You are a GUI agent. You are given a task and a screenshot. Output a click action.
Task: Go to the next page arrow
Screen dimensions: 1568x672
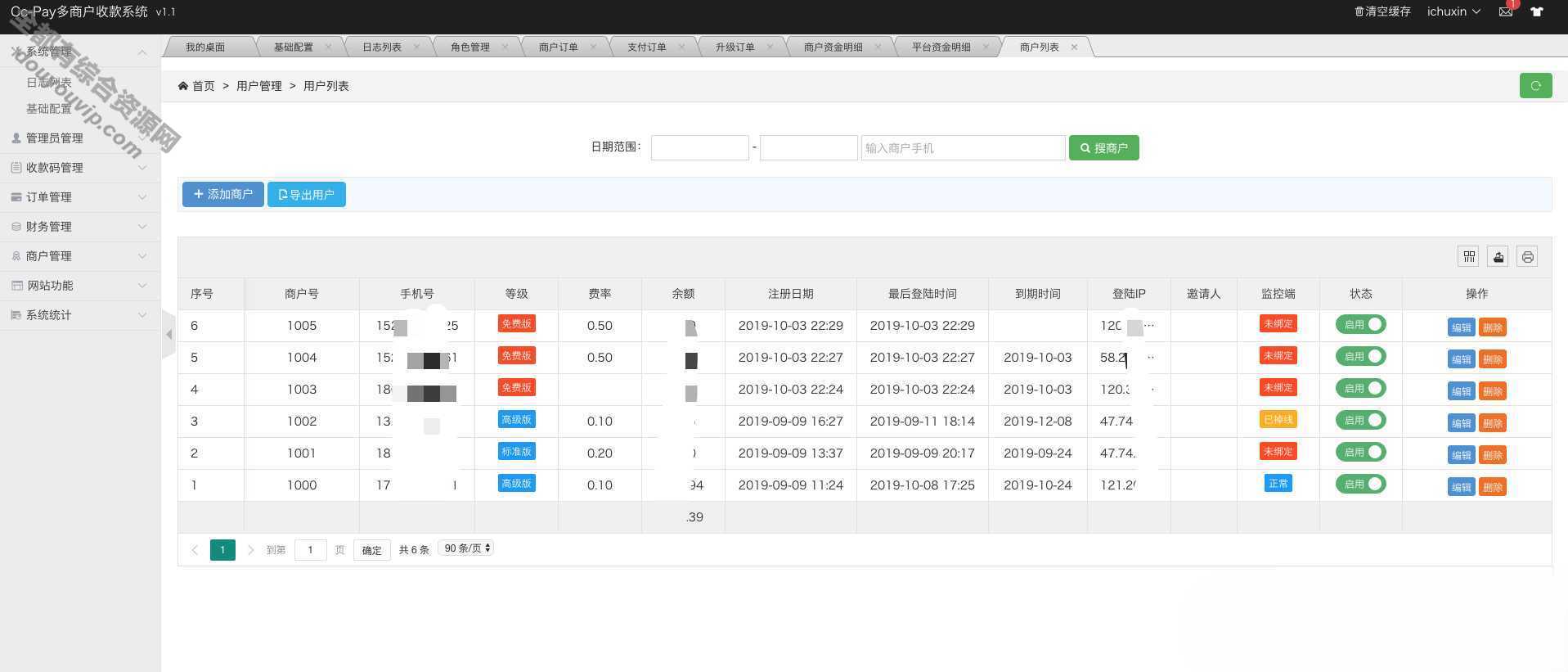coord(250,550)
